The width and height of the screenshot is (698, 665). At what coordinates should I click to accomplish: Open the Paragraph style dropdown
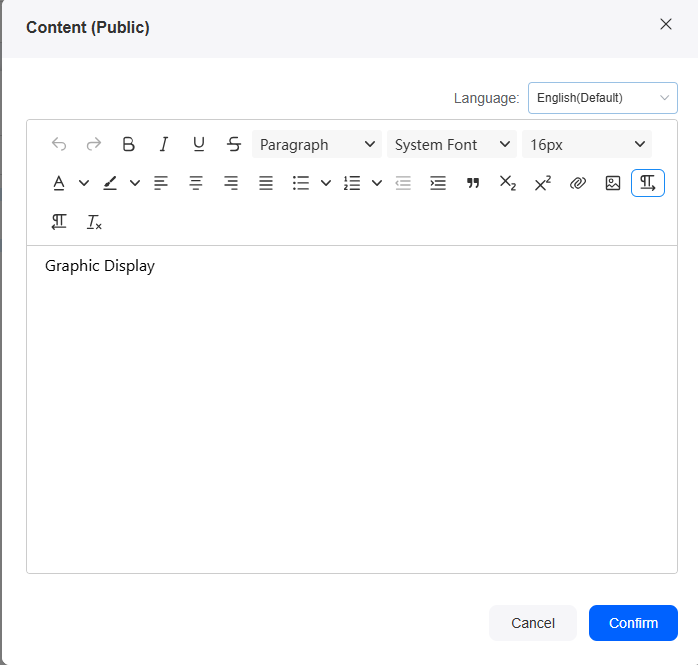(x=317, y=144)
